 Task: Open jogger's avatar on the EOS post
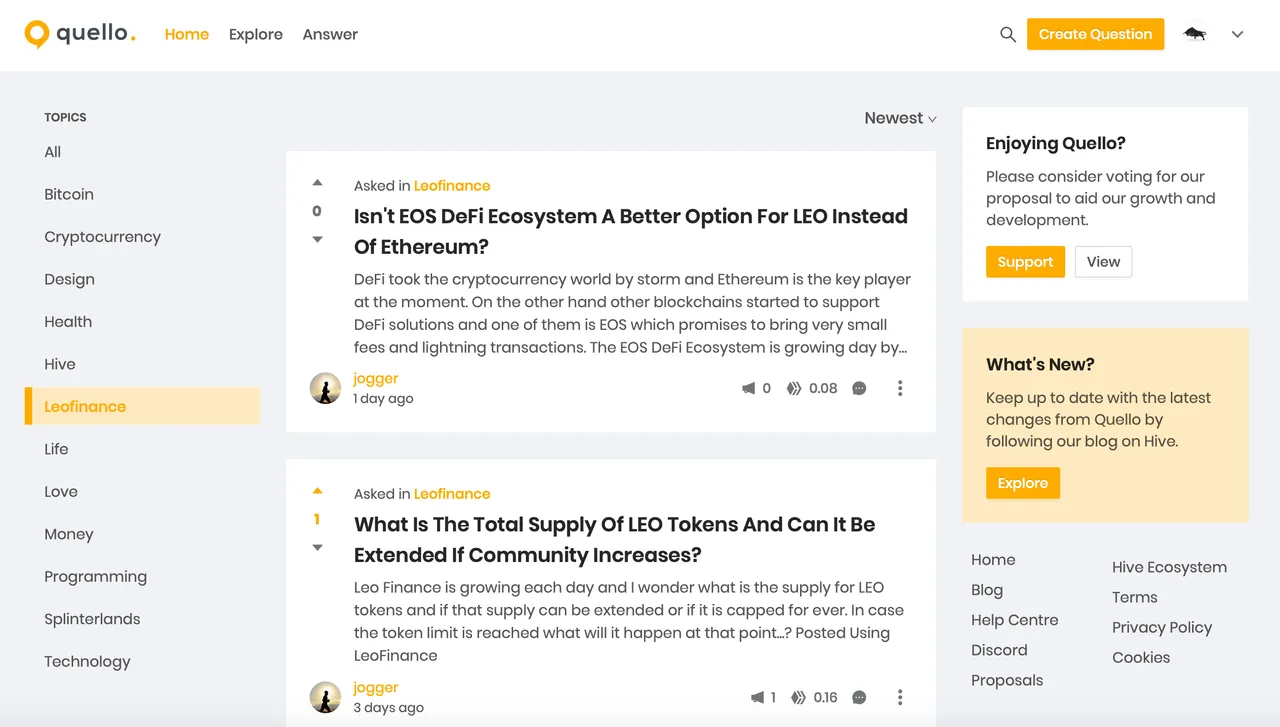pyautogui.click(x=325, y=388)
